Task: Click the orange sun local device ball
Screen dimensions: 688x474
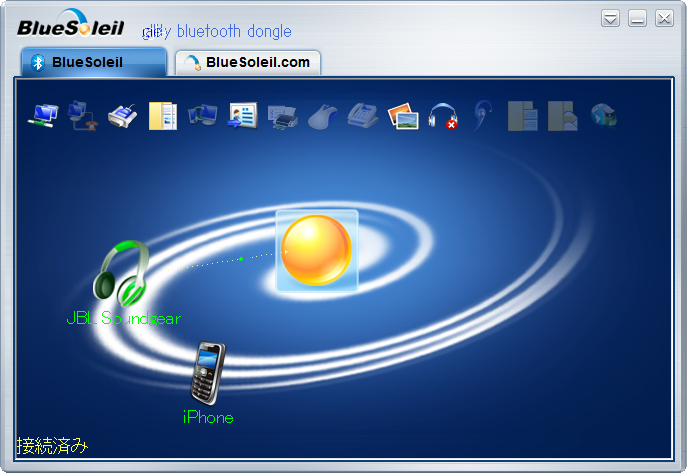Action: 316,250
